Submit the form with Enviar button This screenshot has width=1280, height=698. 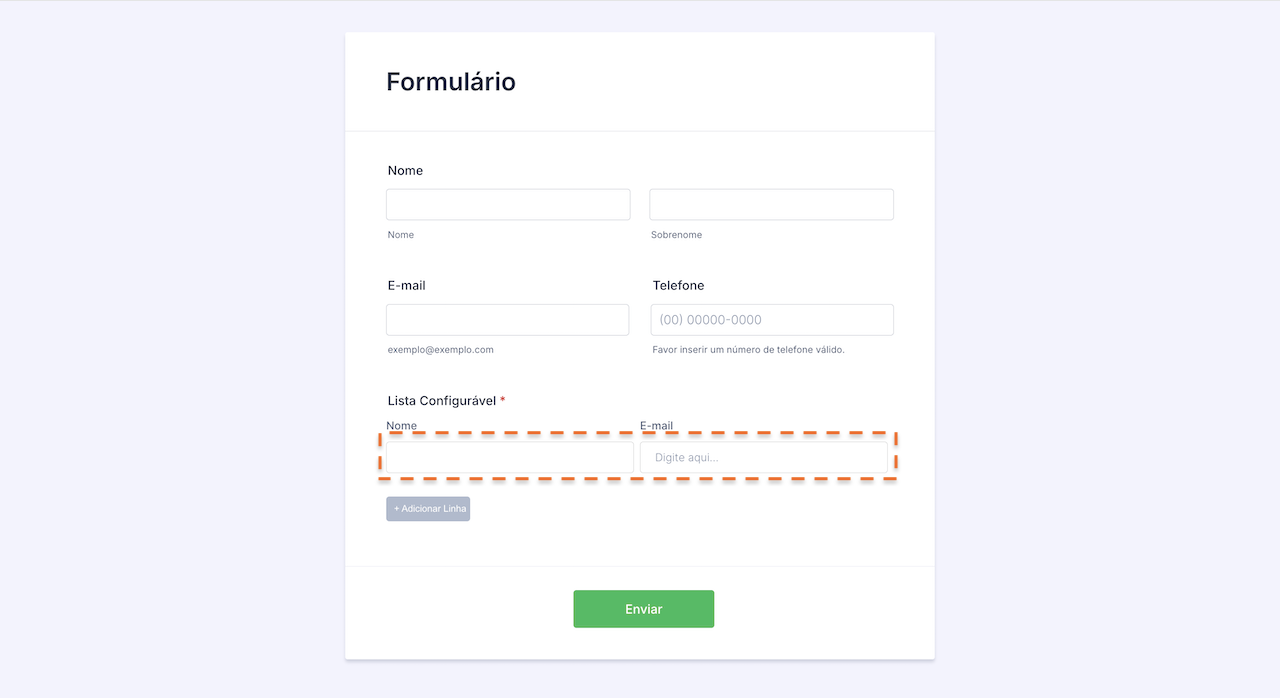pyautogui.click(x=643, y=609)
